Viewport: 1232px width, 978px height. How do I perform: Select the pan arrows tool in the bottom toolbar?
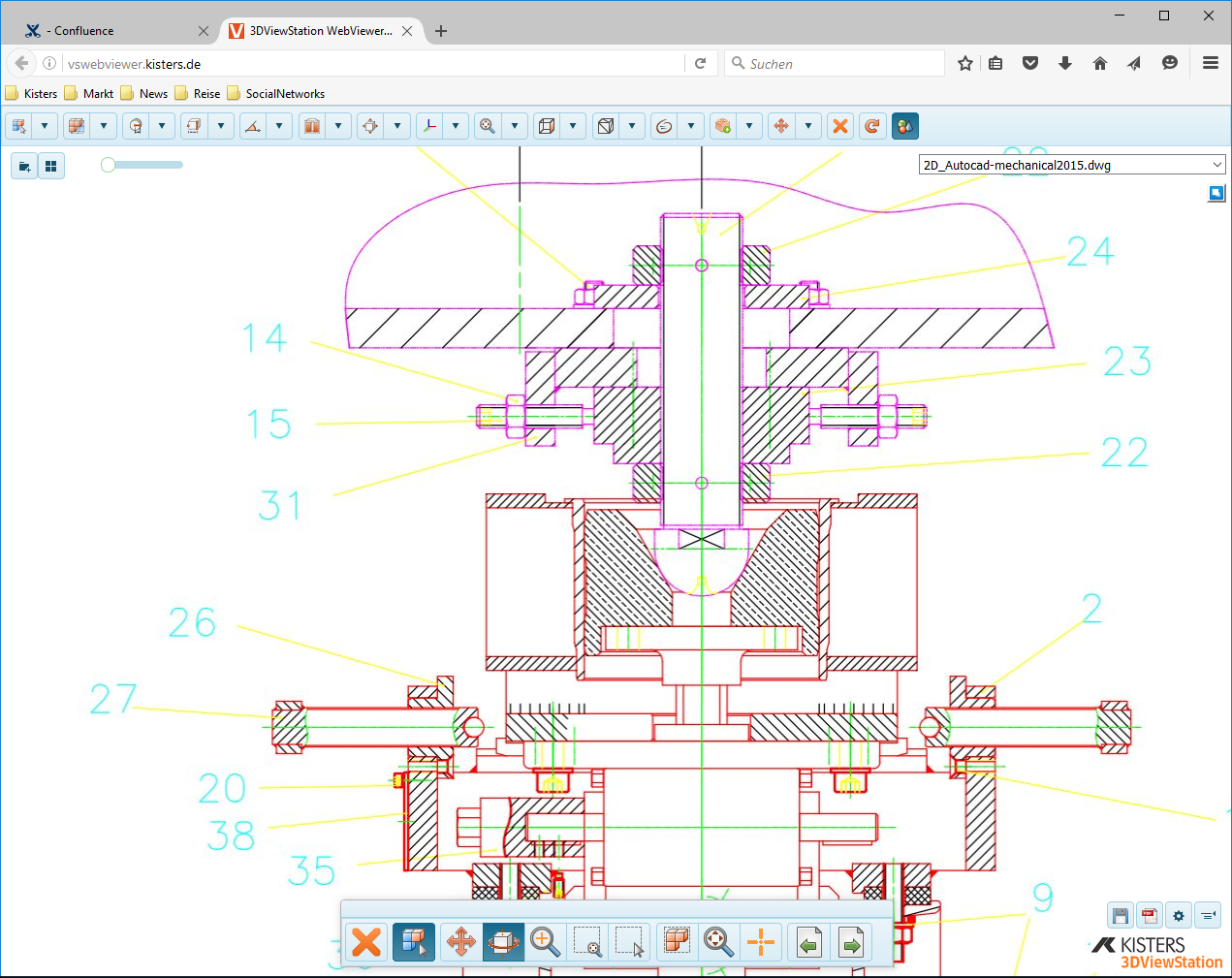[x=460, y=941]
